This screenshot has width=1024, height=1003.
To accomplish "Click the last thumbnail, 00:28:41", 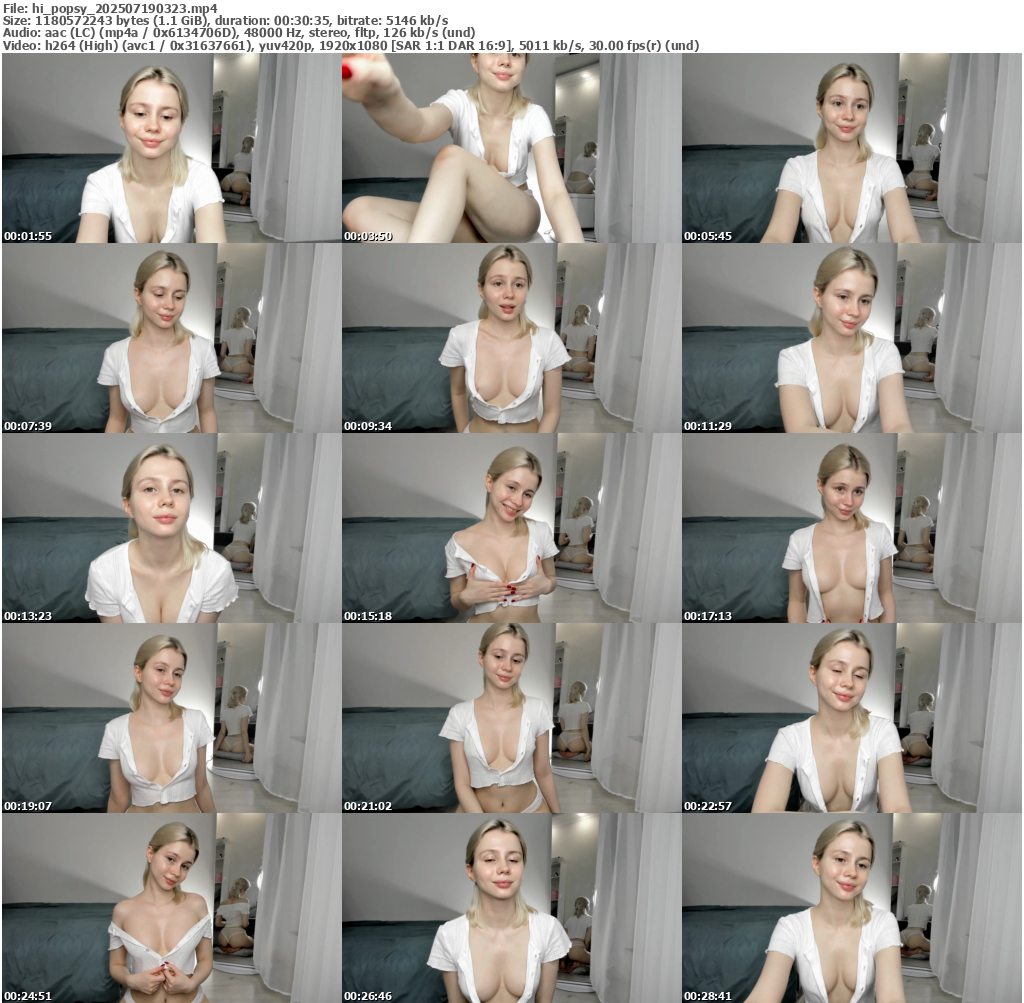I will click(851, 908).
